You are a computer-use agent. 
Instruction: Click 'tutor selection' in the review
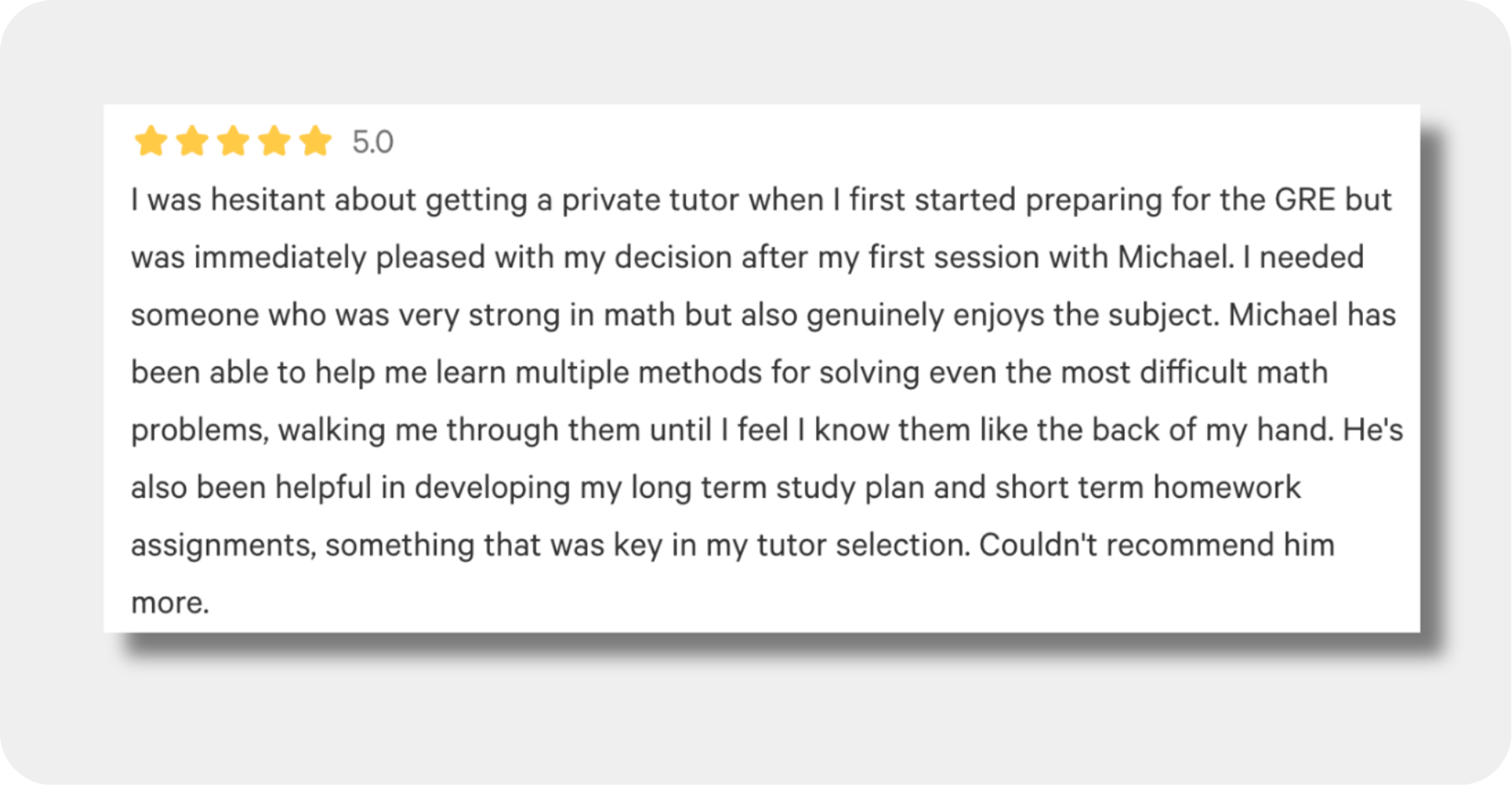pyautogui.click(x=863, y=545)
